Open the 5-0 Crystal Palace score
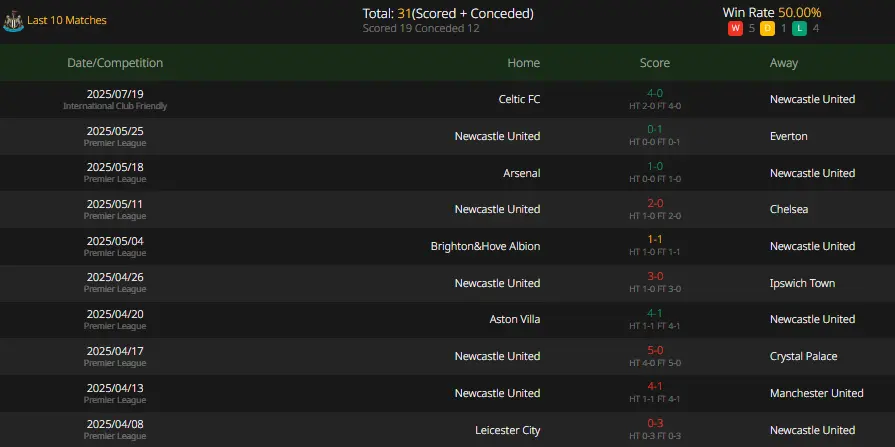 pos(655,350)
